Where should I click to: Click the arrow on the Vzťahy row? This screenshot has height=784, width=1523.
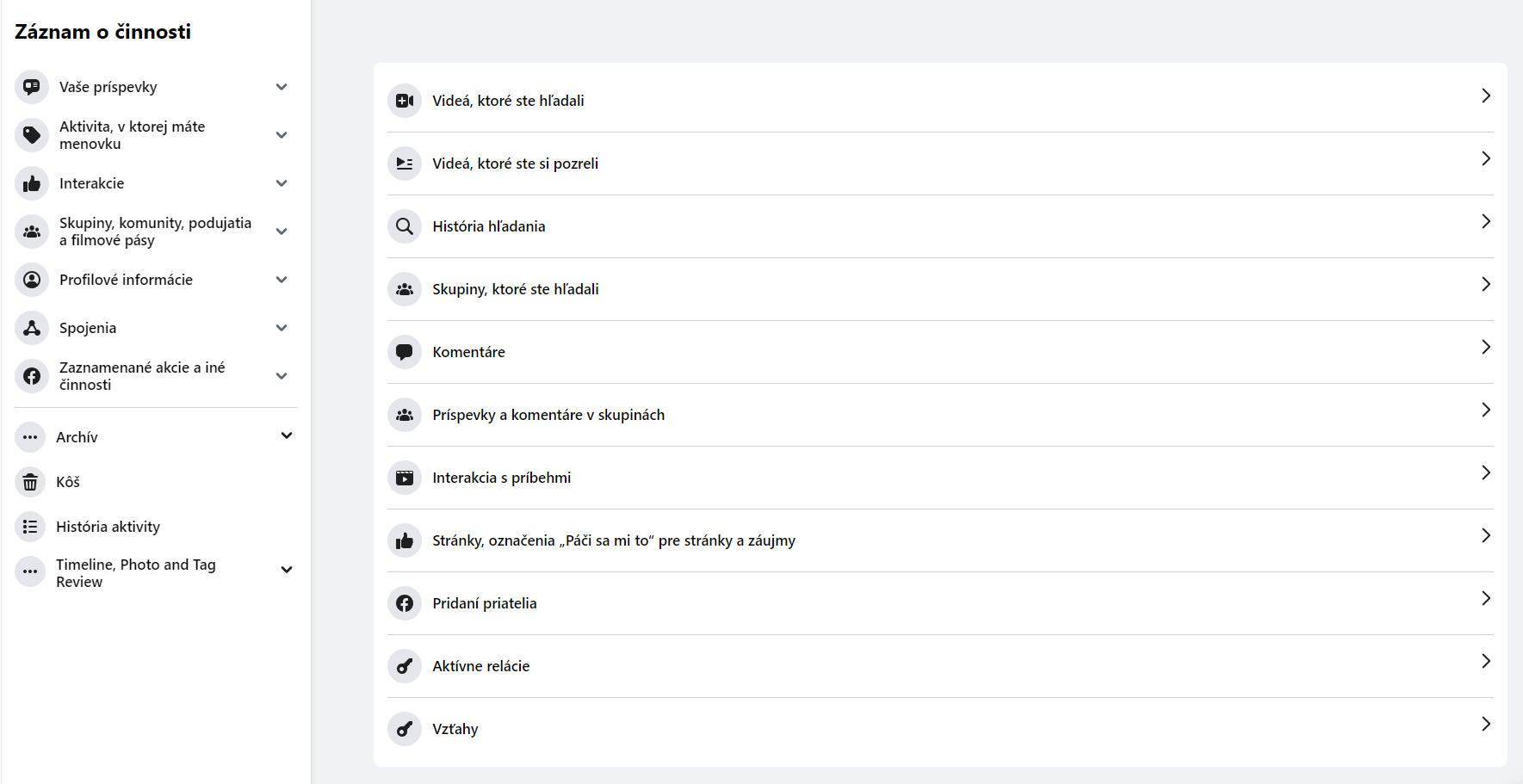(x=1486, y=724)
